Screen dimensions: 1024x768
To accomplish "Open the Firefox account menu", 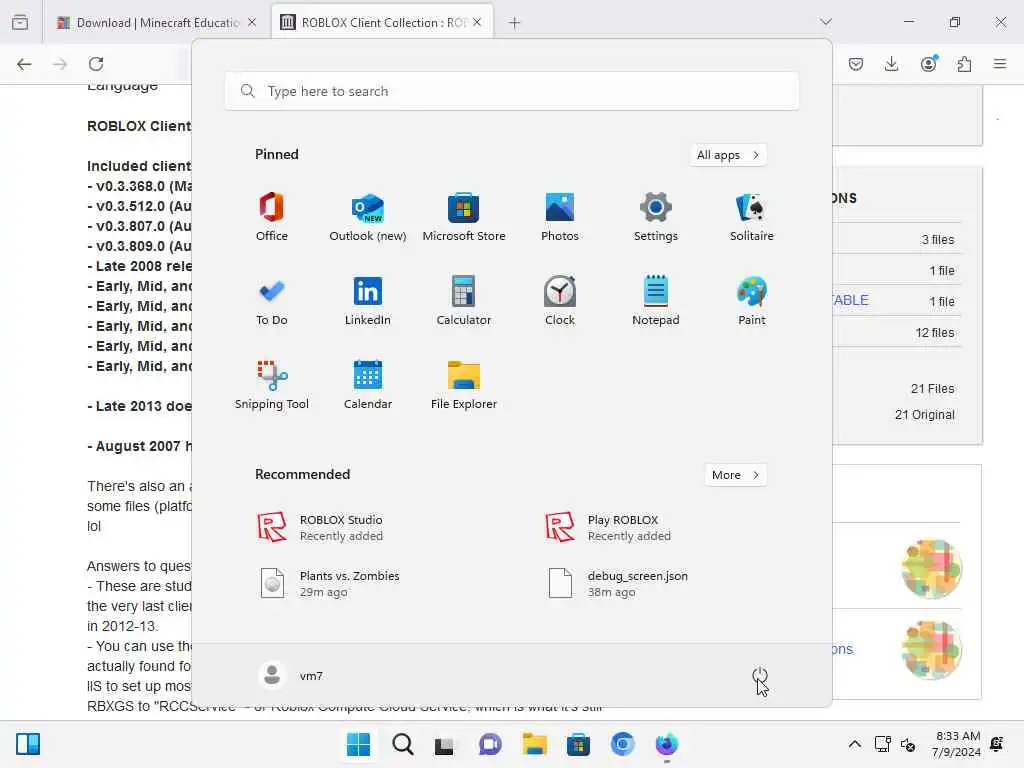I will coord(929,64).
